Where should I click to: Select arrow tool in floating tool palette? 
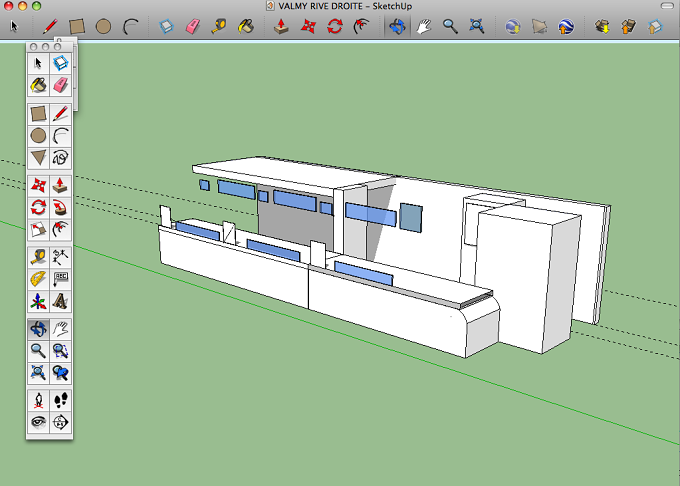tap(38, 64)
